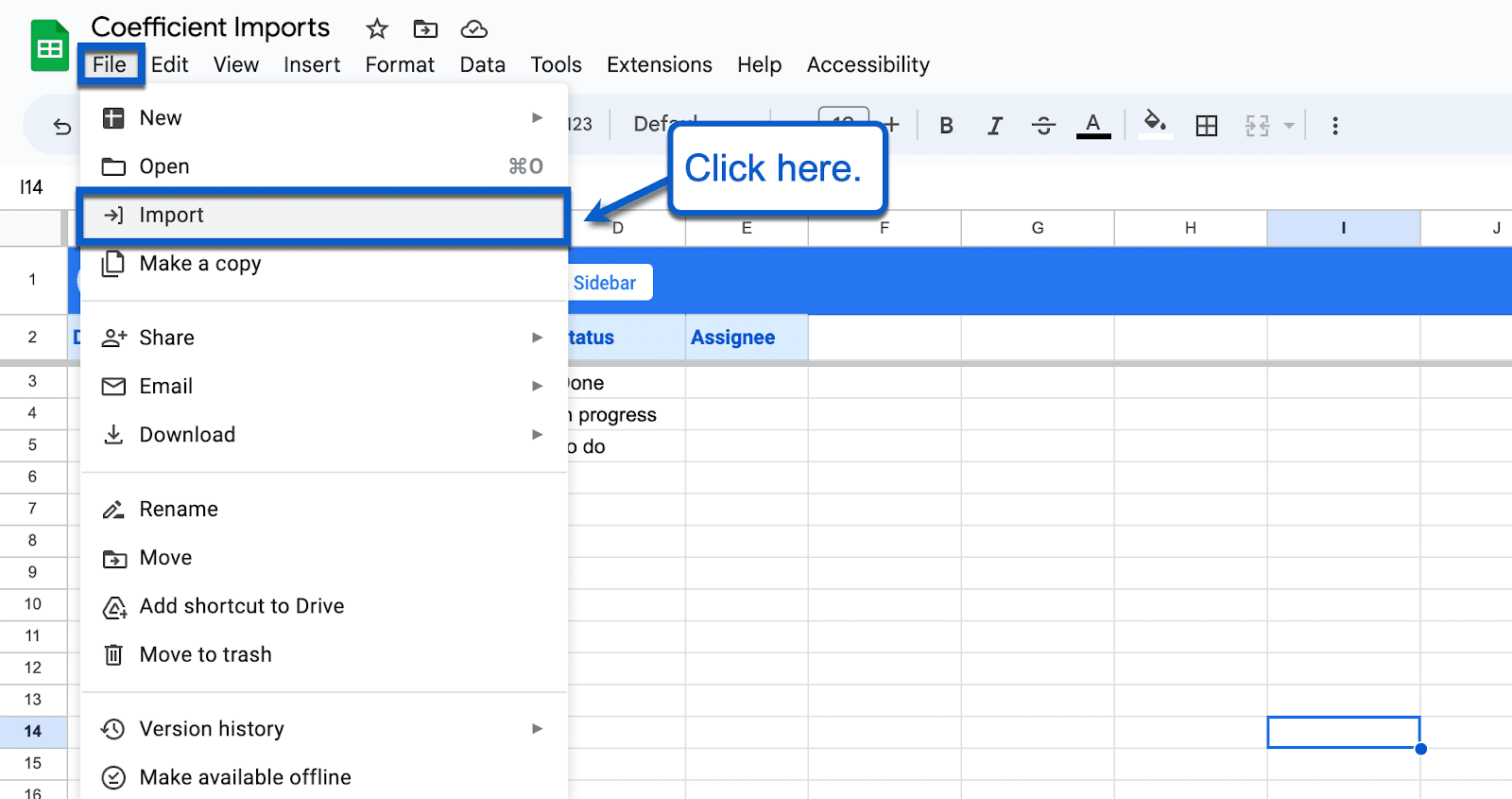Star the Coefficient Imports document
The height and width of the screenshot is (799, 1512).
[377, 29]
